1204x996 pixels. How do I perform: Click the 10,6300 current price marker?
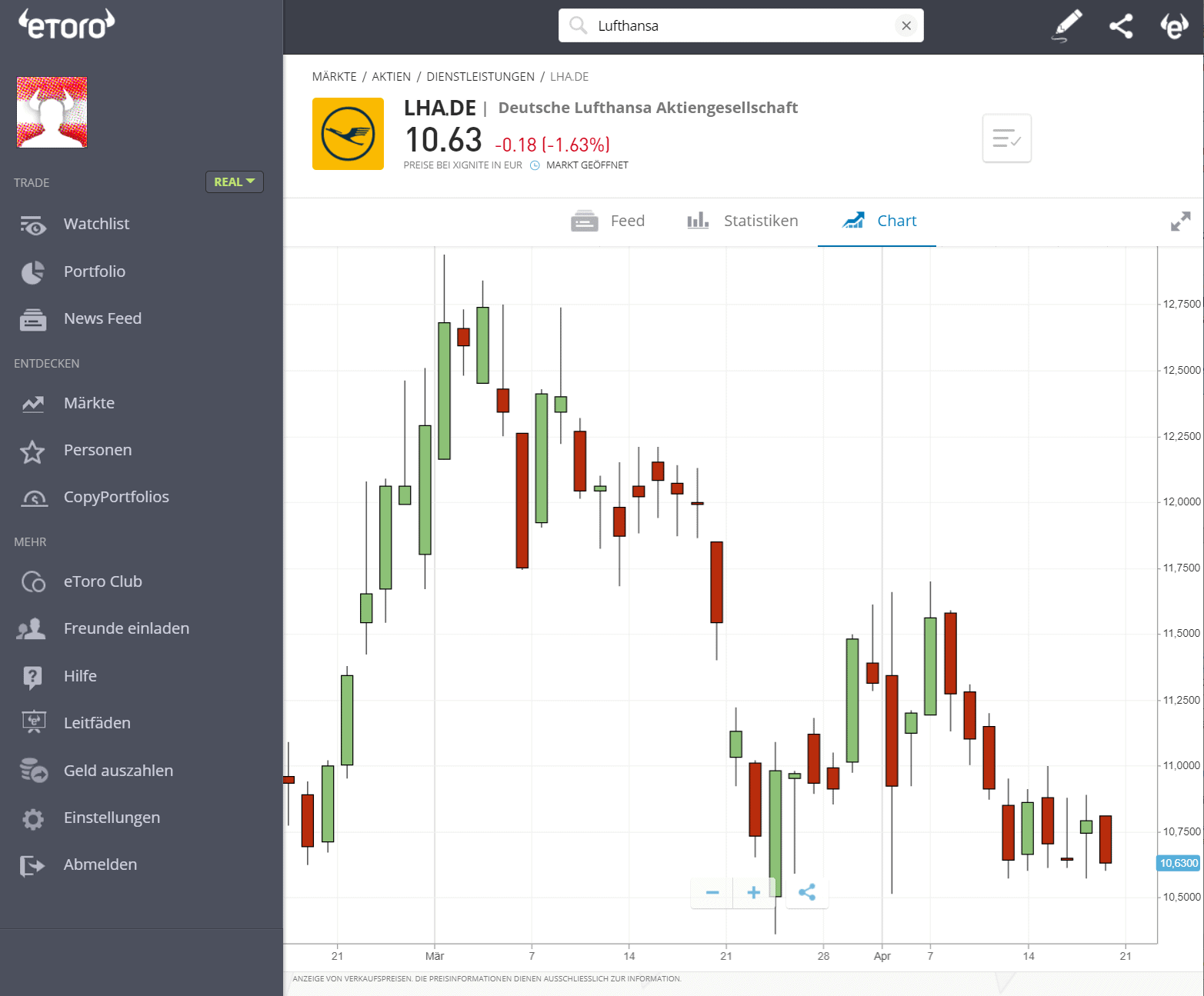tap(1179, 863)
